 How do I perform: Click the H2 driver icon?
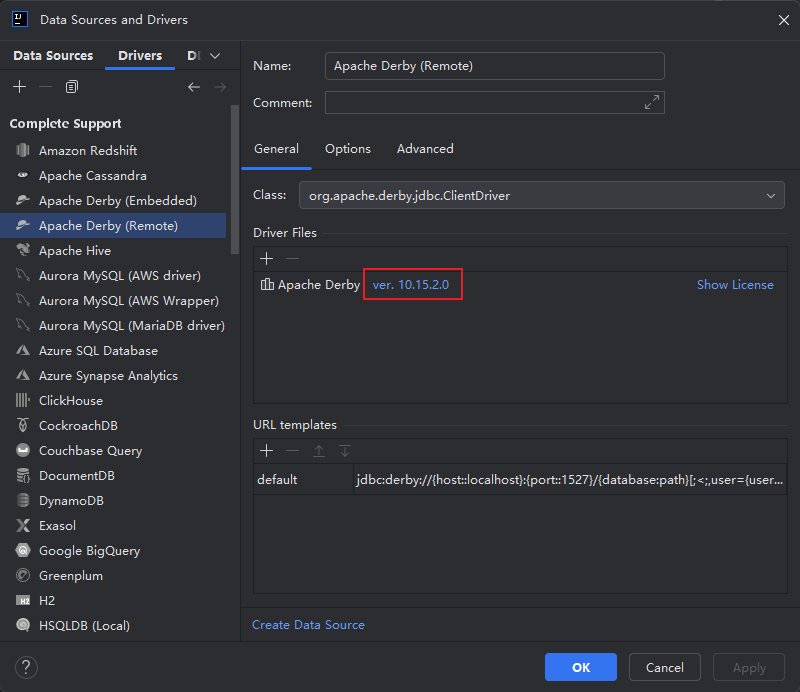23,601
